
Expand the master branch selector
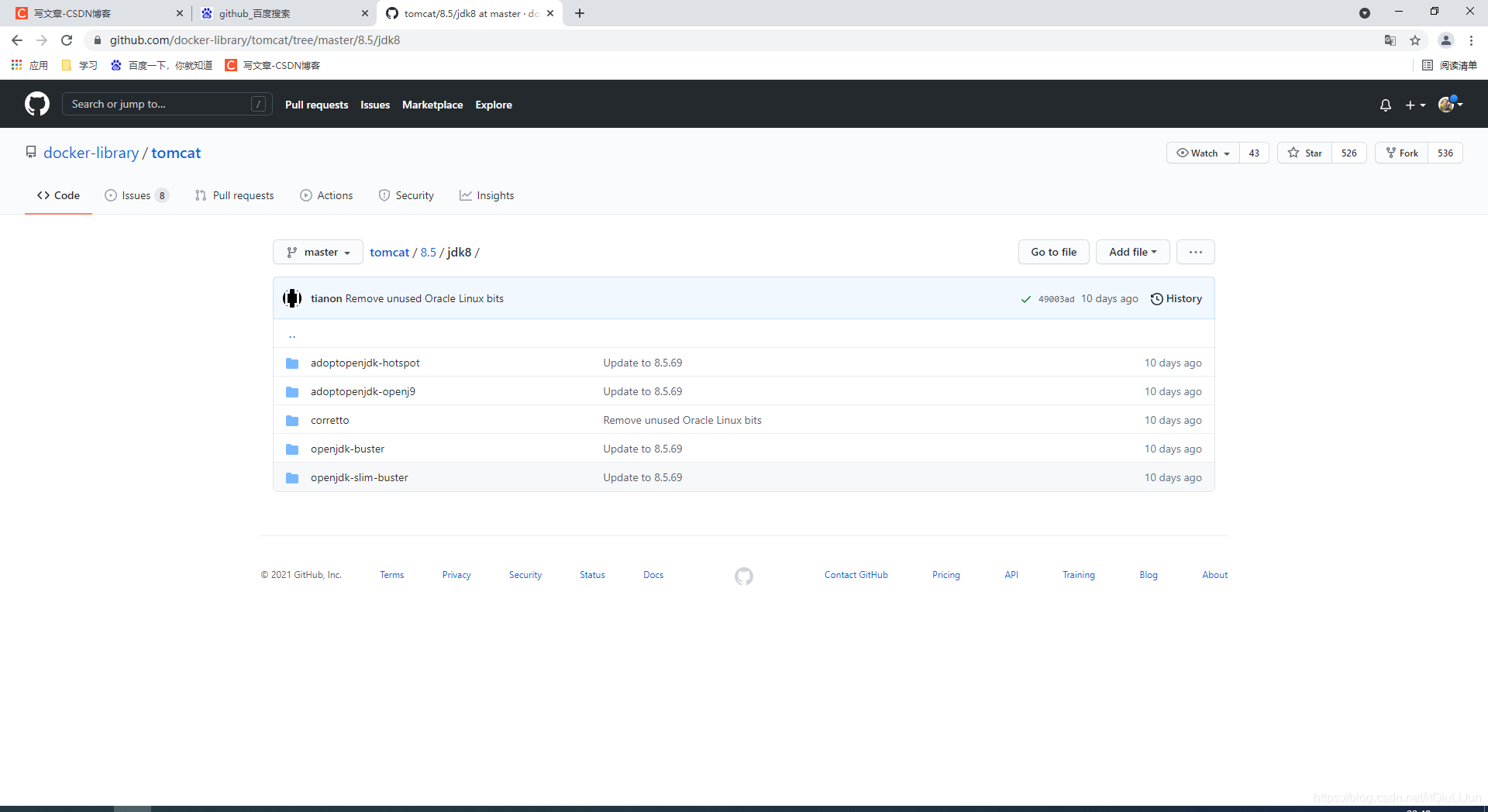tap(318, 252)
